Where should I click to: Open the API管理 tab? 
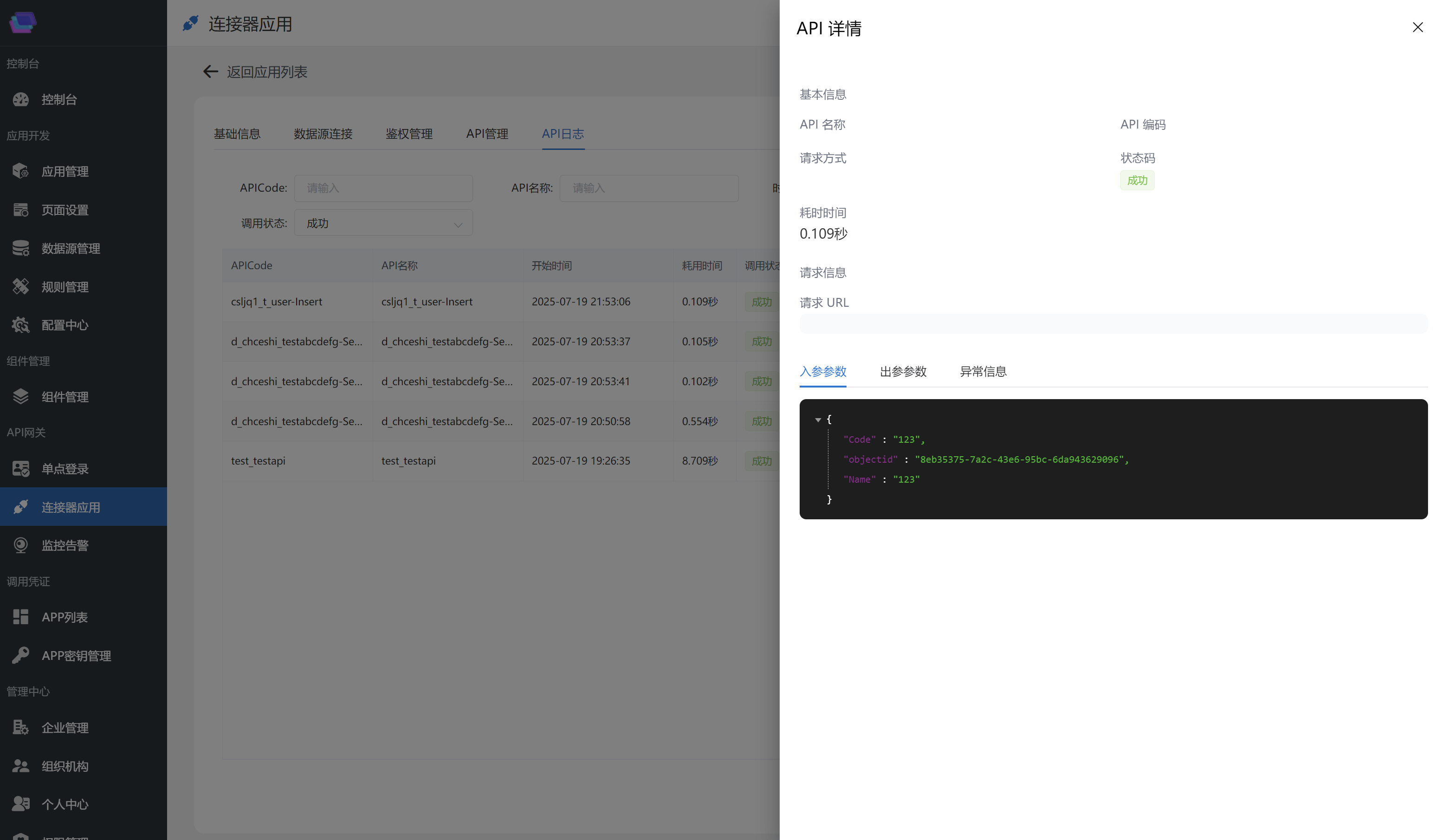tap(487, 134)
